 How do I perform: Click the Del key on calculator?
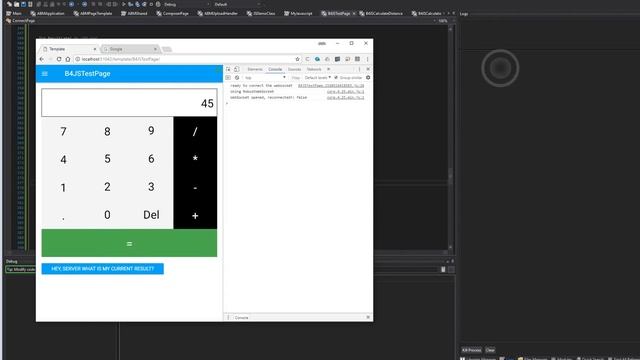151,215
